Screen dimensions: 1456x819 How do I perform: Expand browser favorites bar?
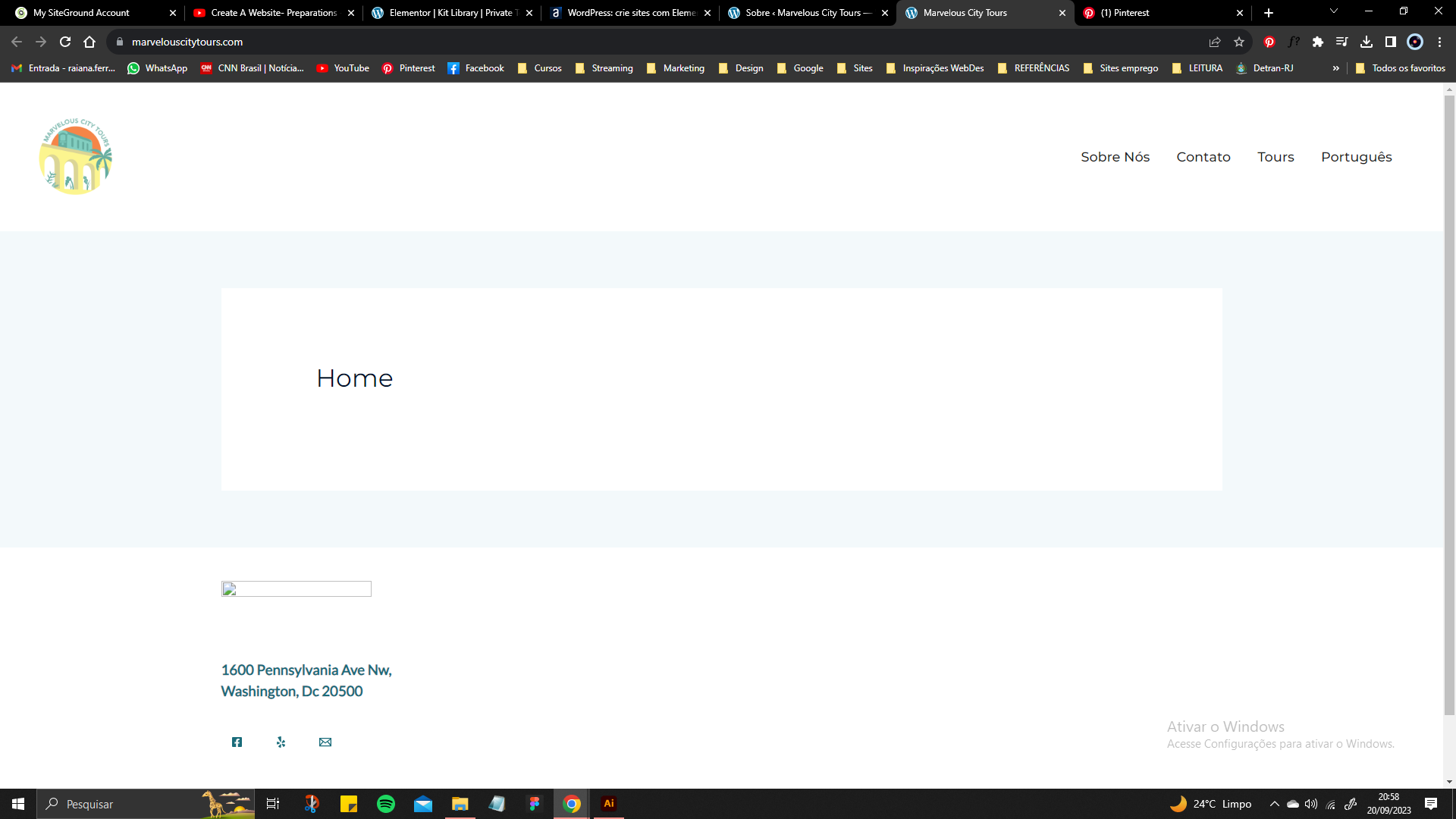tap(1335, 68)
